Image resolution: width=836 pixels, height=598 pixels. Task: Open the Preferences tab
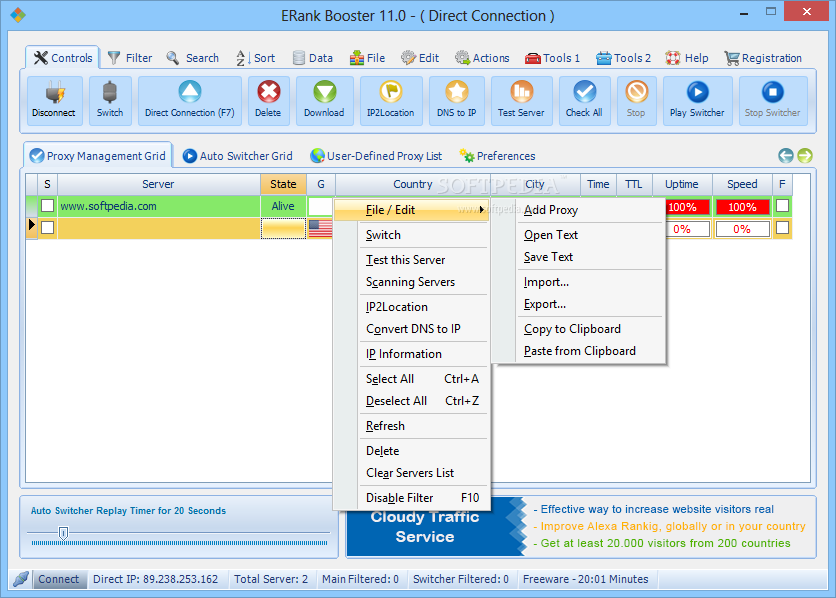[x=497, y=156]
